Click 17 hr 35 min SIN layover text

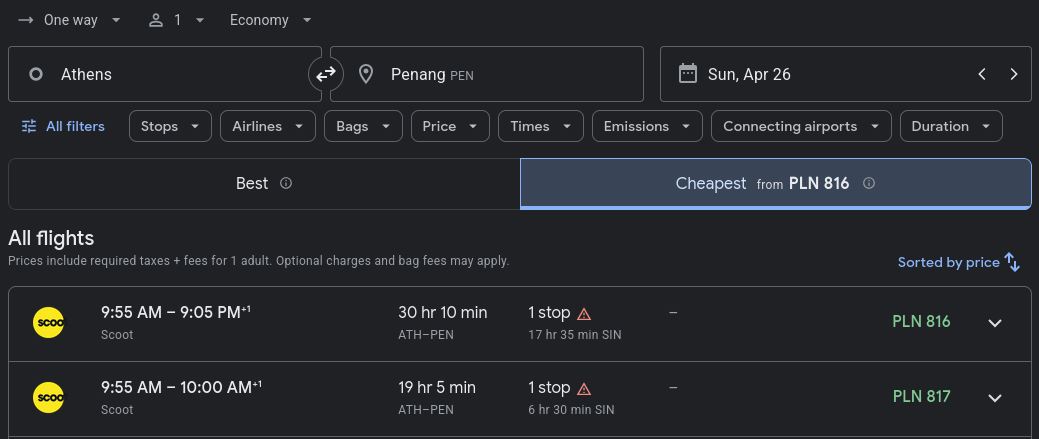tap(574, 335)
